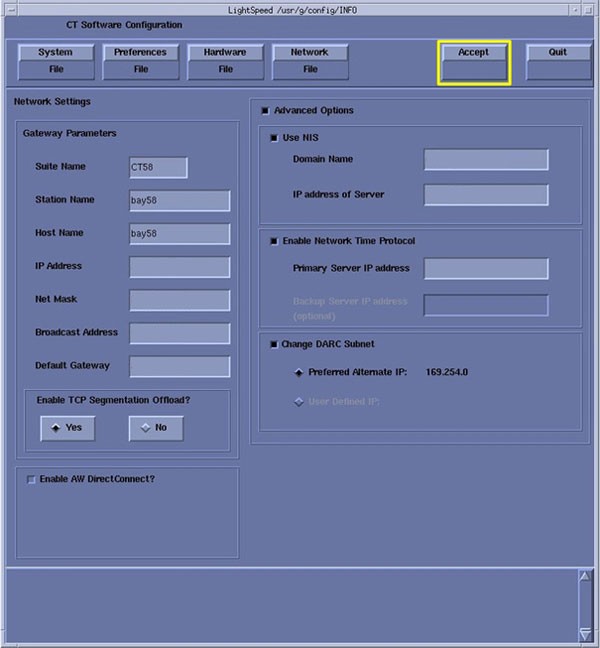Click the NIS Domain Name field
Viewport: 600px width, 648px height.
click(x=486, y=160)
